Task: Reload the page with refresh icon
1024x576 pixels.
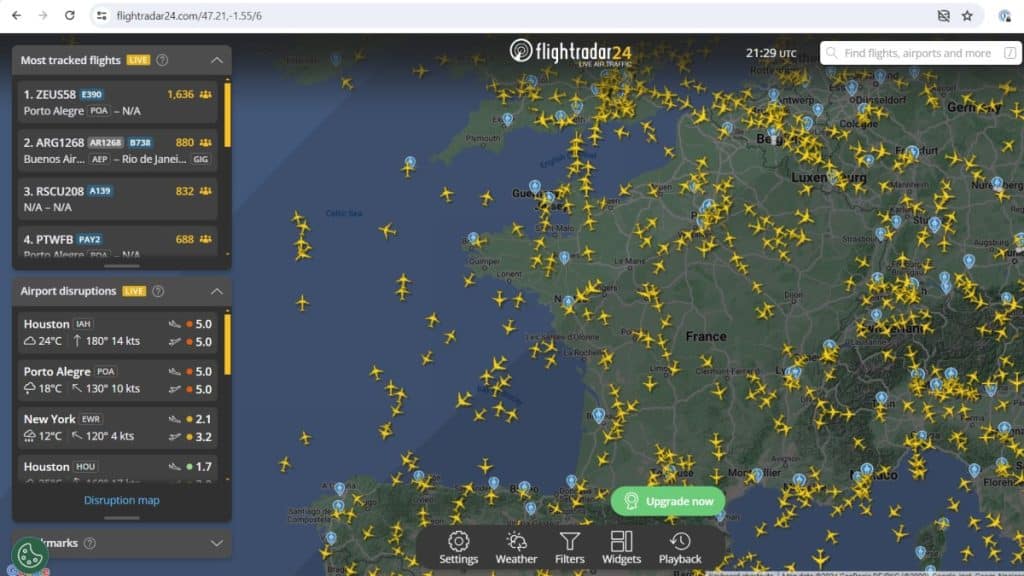Action: tap(70, 16)
